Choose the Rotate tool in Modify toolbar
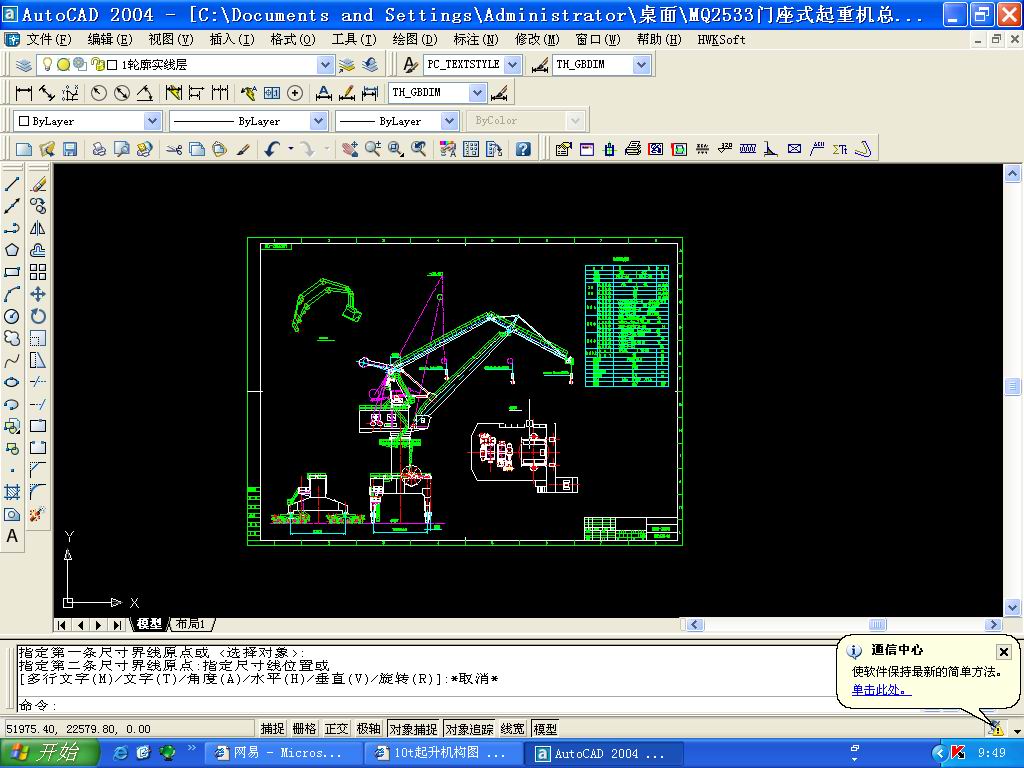The width and height of the screenshot is (1024, 768). coord(38,316)
